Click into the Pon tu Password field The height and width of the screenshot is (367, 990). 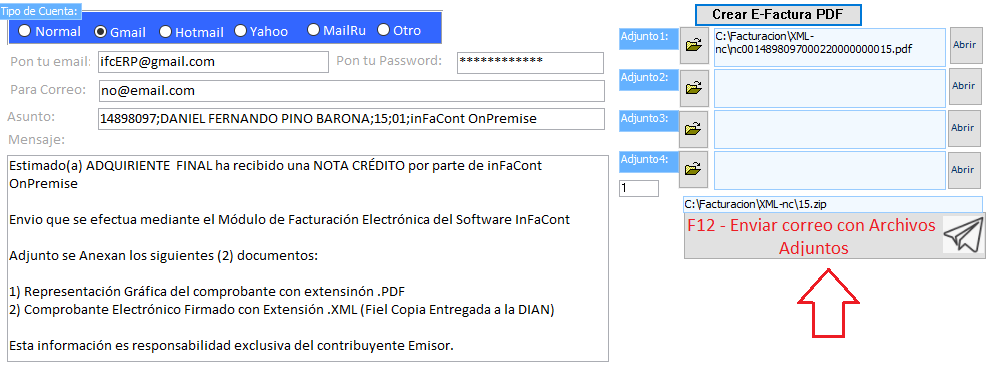coord(530,62)
